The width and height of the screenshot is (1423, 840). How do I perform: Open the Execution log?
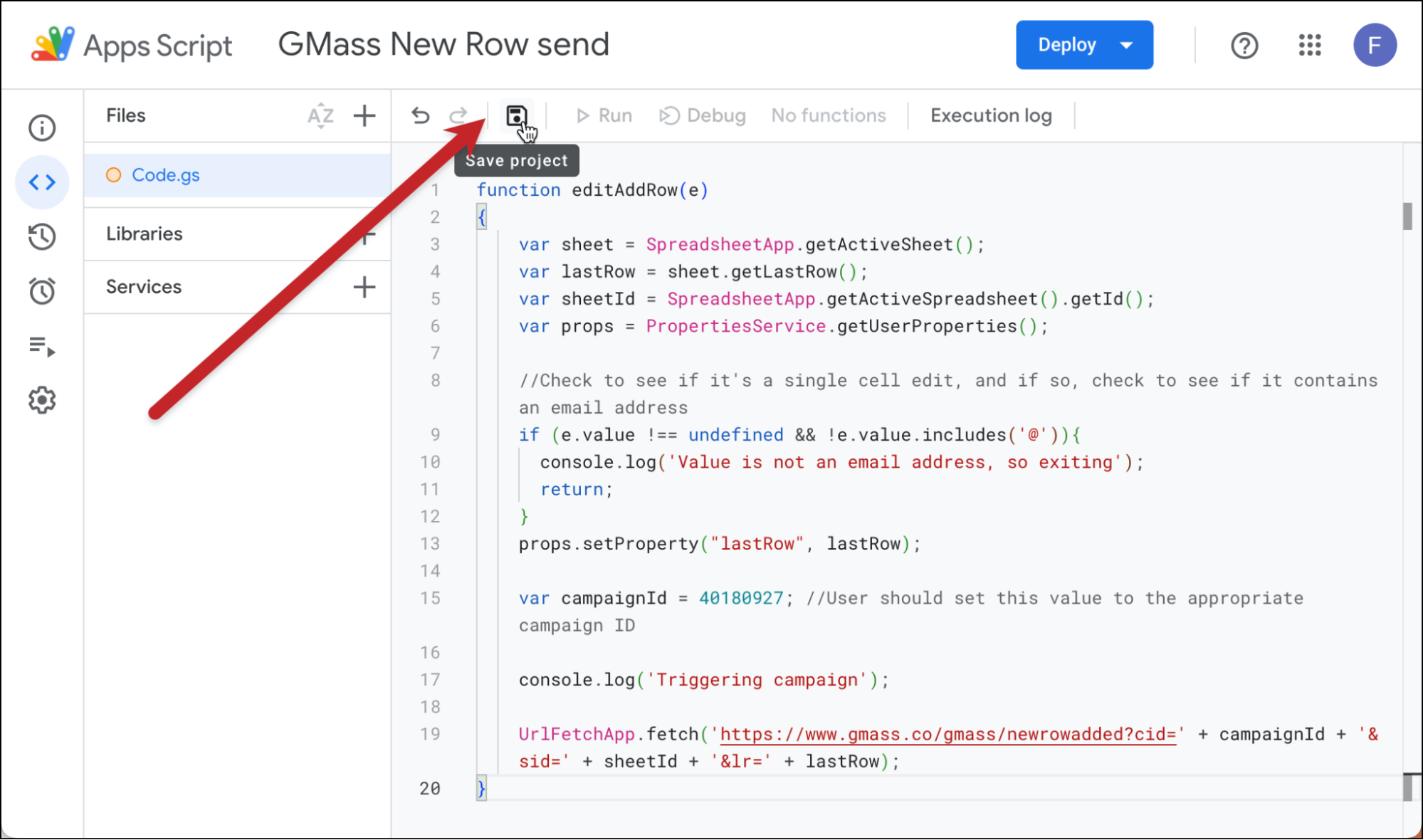[x=991, y=115]
